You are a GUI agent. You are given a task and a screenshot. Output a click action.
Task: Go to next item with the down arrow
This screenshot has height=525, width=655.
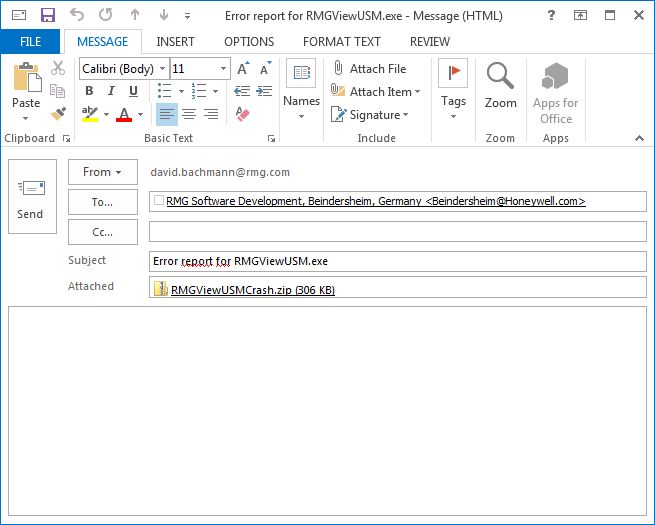164,15
